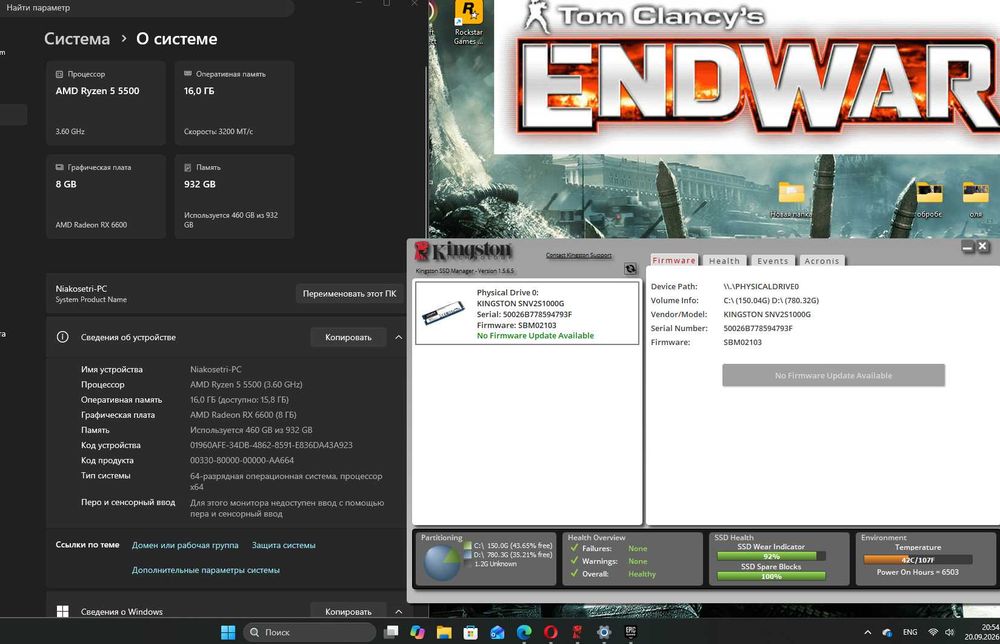Open the Wi-Fi network tray icon

pyautogui.click(x=933, y=633)
